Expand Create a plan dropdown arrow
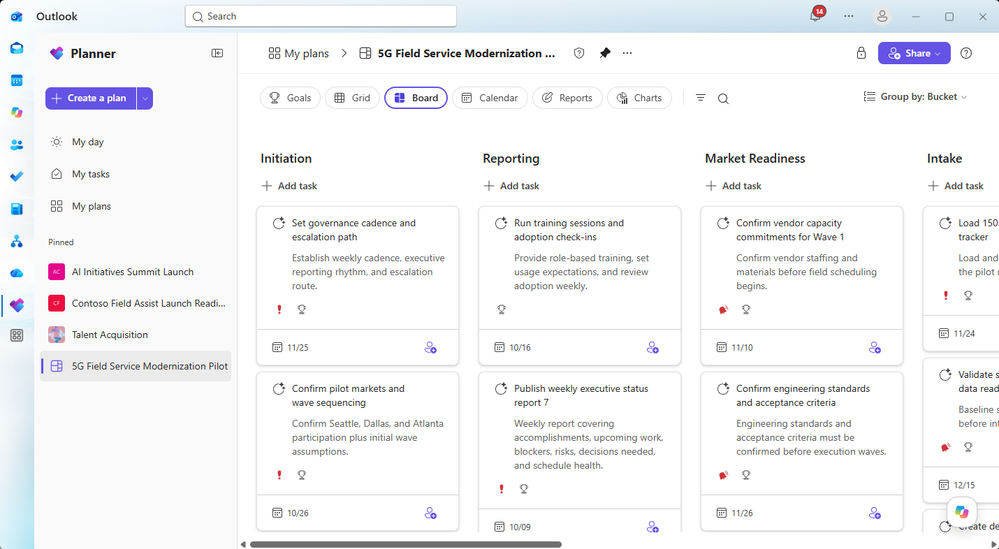 pos(145,98)
